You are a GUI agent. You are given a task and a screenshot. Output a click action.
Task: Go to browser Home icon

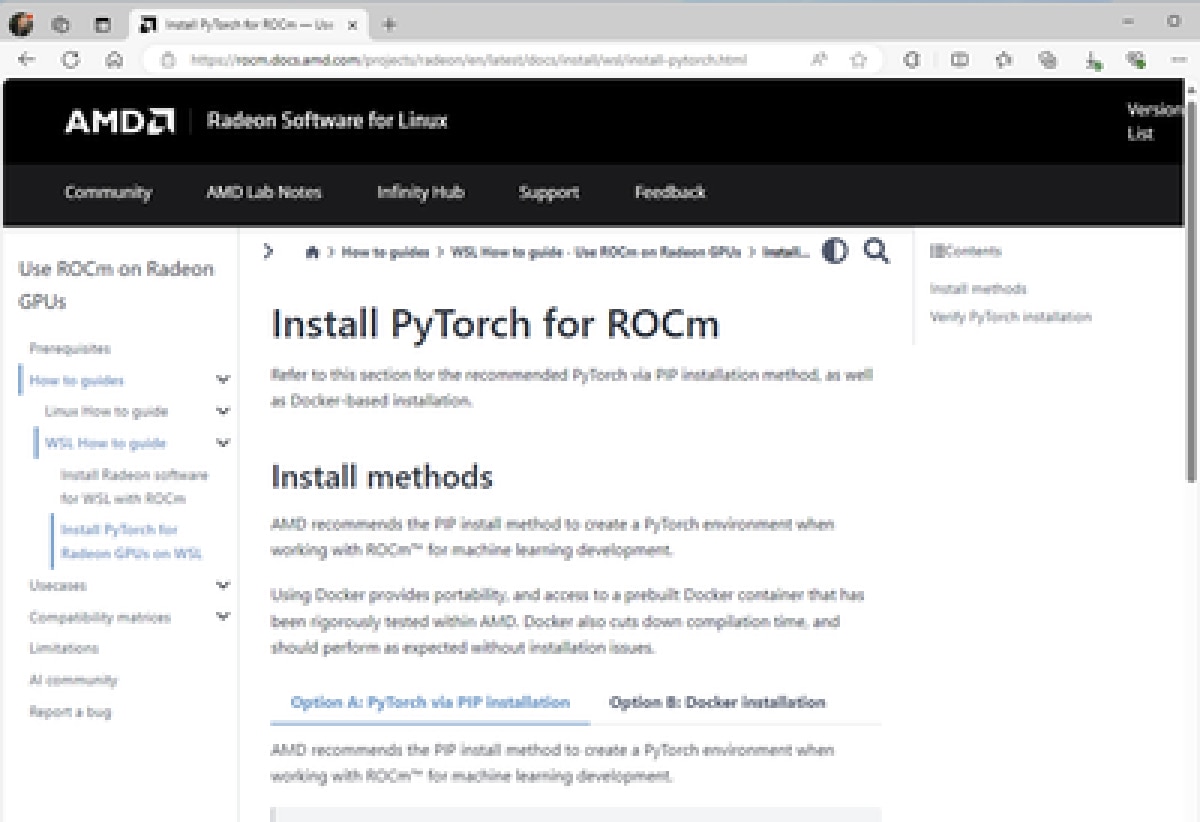point(114,60)
